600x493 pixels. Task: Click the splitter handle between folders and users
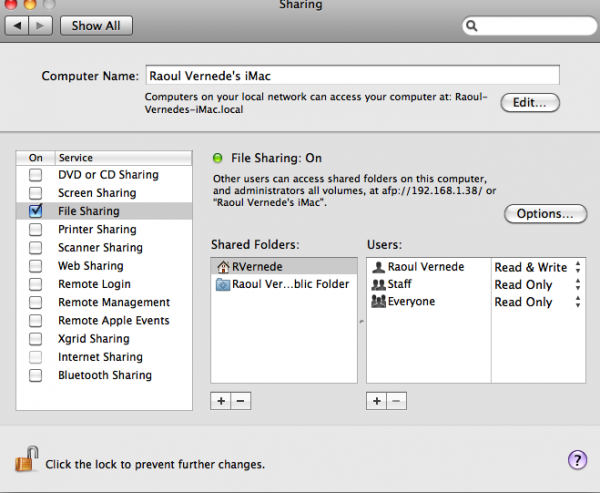click(x=362, y=322)
